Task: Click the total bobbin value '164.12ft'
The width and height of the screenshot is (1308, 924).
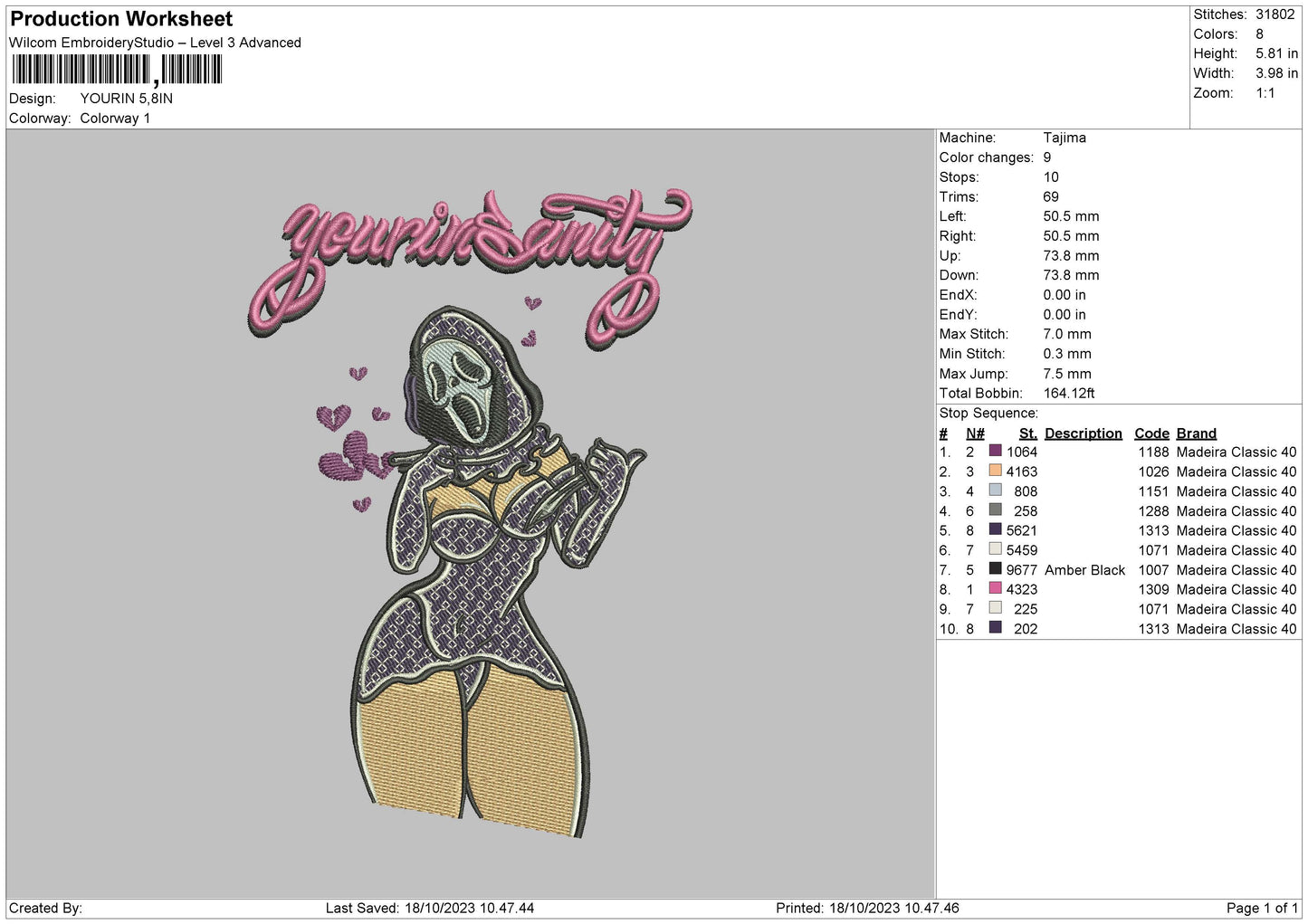Action: point(1068,394)
